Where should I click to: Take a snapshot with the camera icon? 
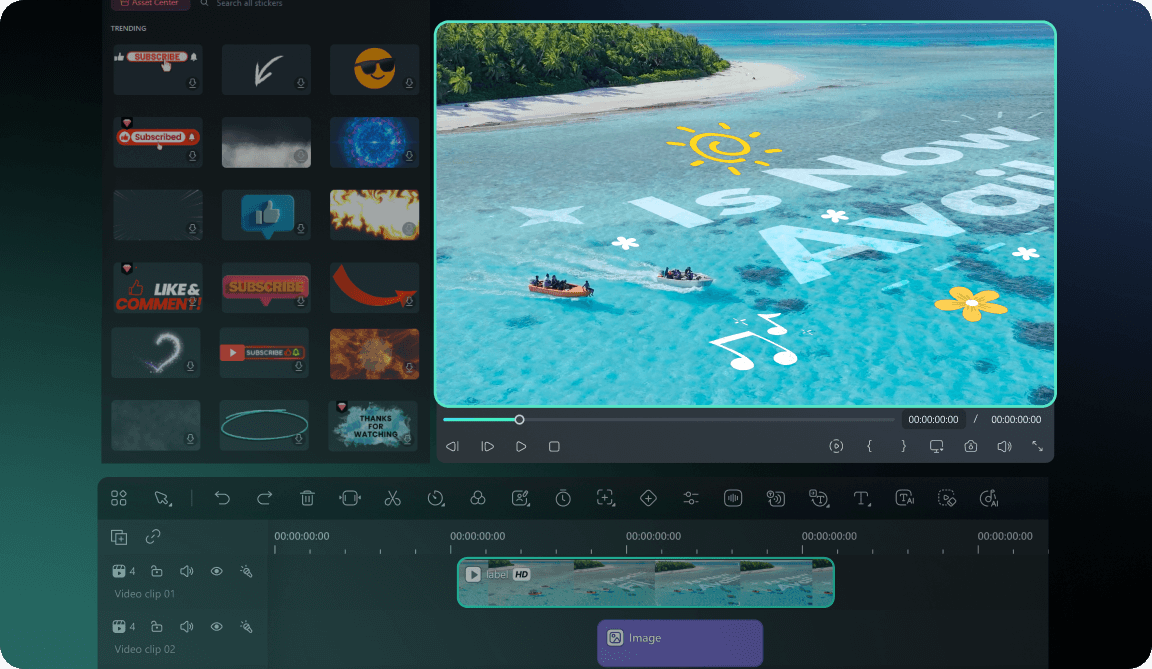pyautogui.click(x=971, y=446)
